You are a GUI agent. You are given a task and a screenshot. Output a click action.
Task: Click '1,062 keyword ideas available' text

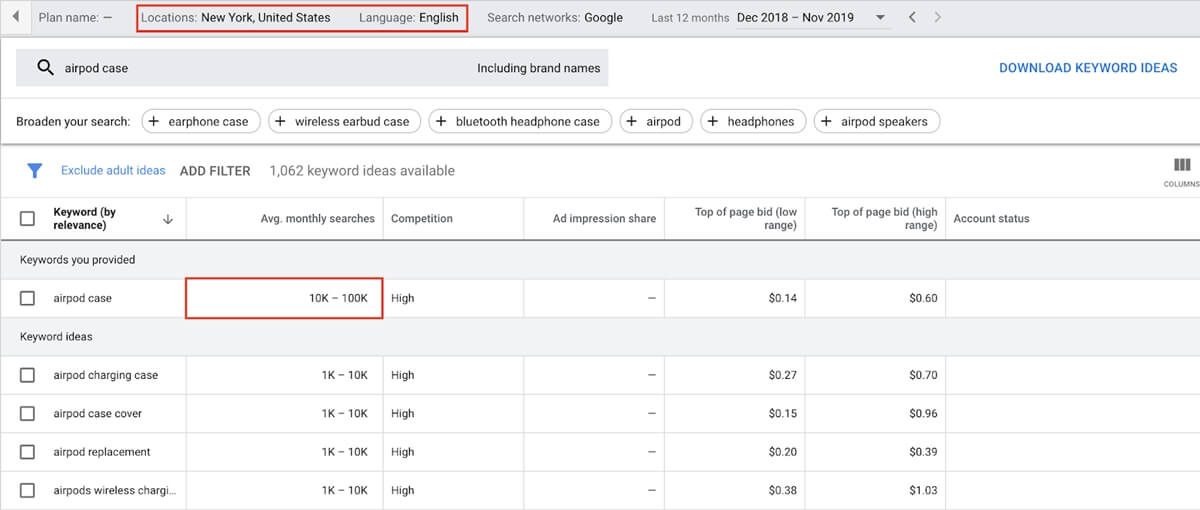pyautogui.click(x=362, y=171)
